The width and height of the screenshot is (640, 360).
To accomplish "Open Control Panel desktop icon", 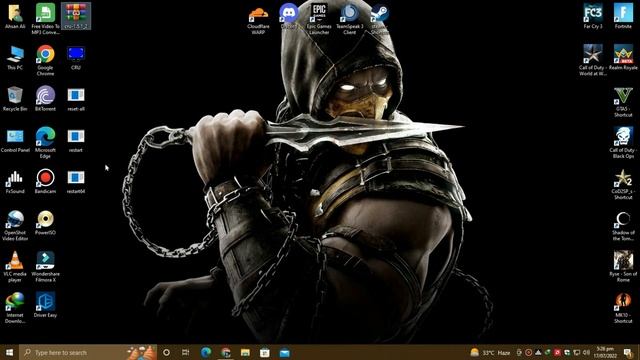I will point(15,140).
